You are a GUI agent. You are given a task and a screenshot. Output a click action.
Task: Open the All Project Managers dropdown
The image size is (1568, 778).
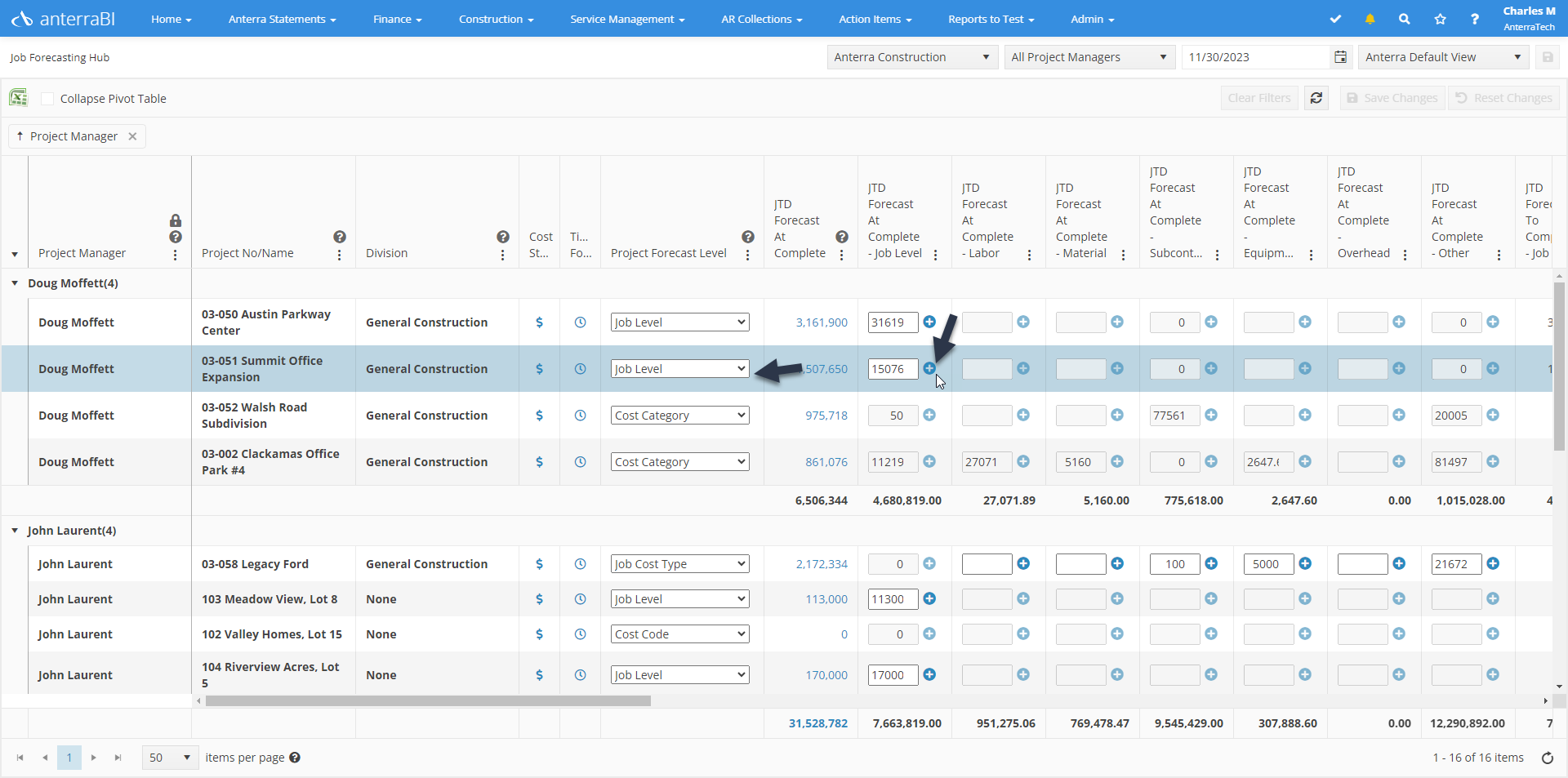[1089, 57]
